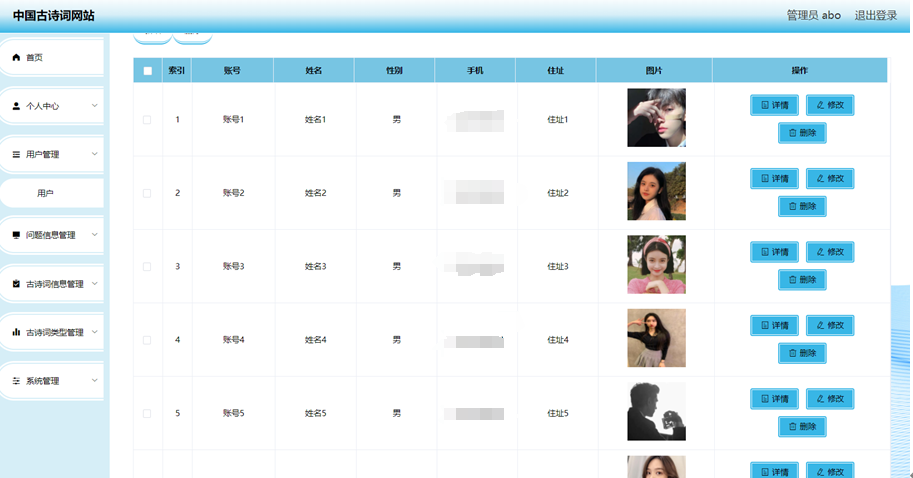Click 修改 button for 账号2

(830, 179)
